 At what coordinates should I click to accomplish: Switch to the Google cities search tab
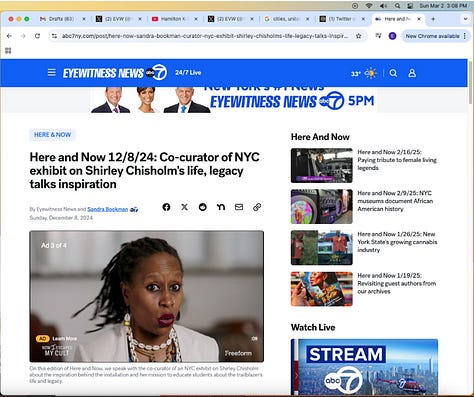click(x=286, y=19)
